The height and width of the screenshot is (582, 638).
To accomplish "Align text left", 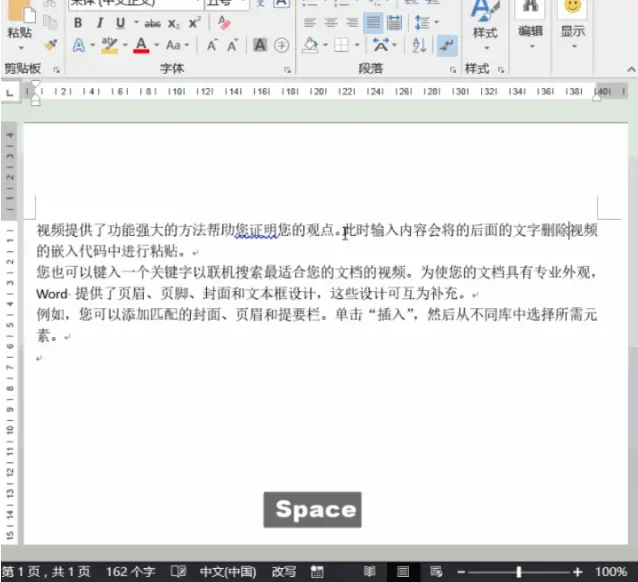I will (310, 22).
